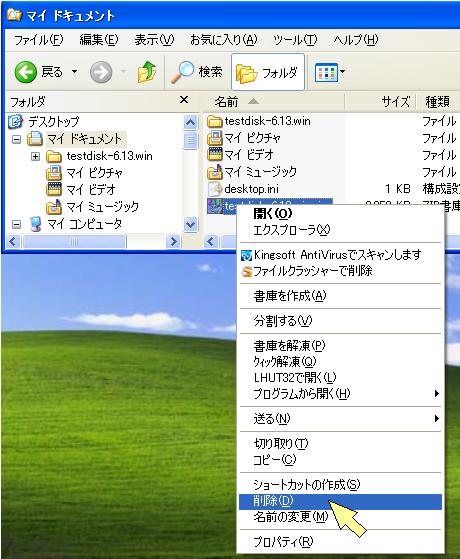Select マイ ビデオ in folder tree
460x559 pixels.
[x=91, y=190]
